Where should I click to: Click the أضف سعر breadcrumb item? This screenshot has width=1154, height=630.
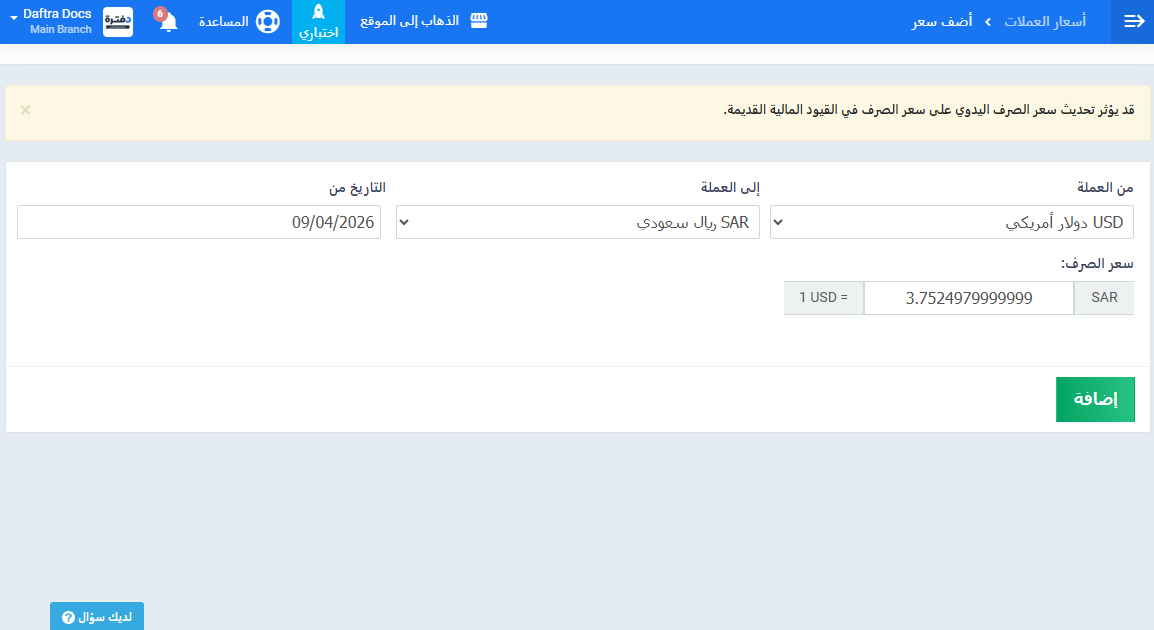pos(942,22)
